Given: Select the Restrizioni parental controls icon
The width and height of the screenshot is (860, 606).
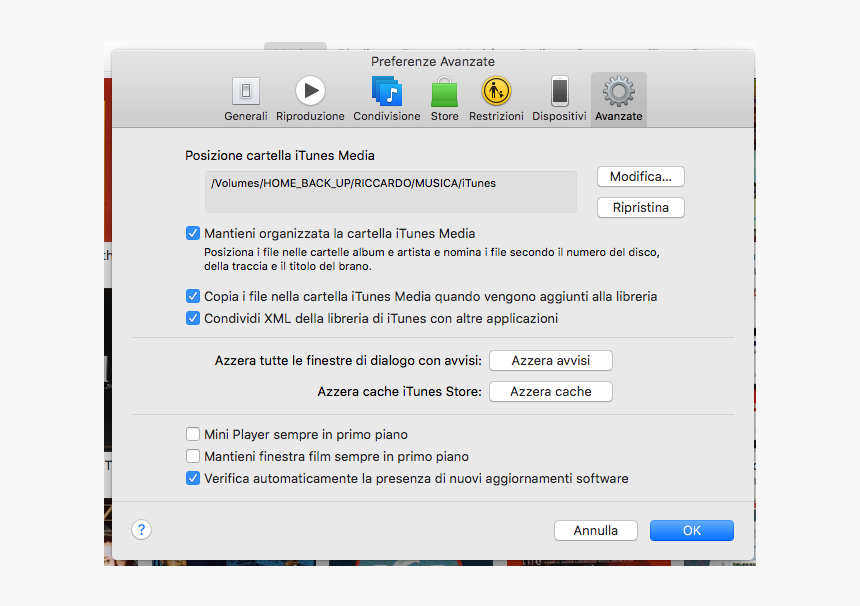Looking at the screenshot, I should [496, 91].
